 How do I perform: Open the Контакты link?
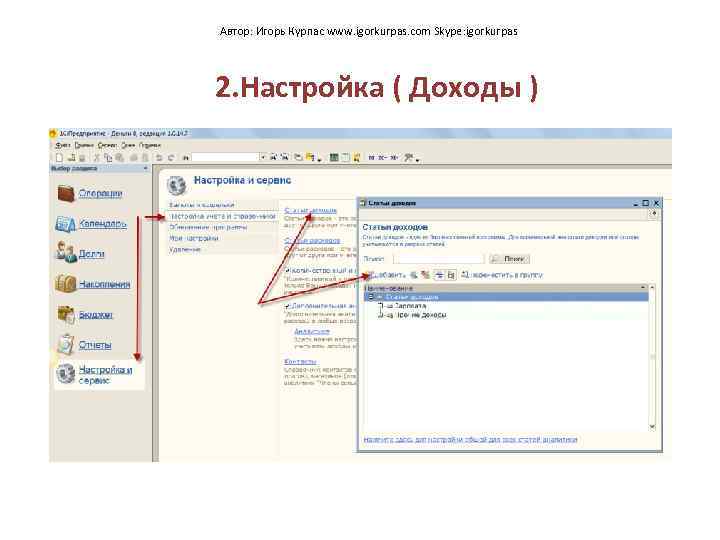click(300, 362)
